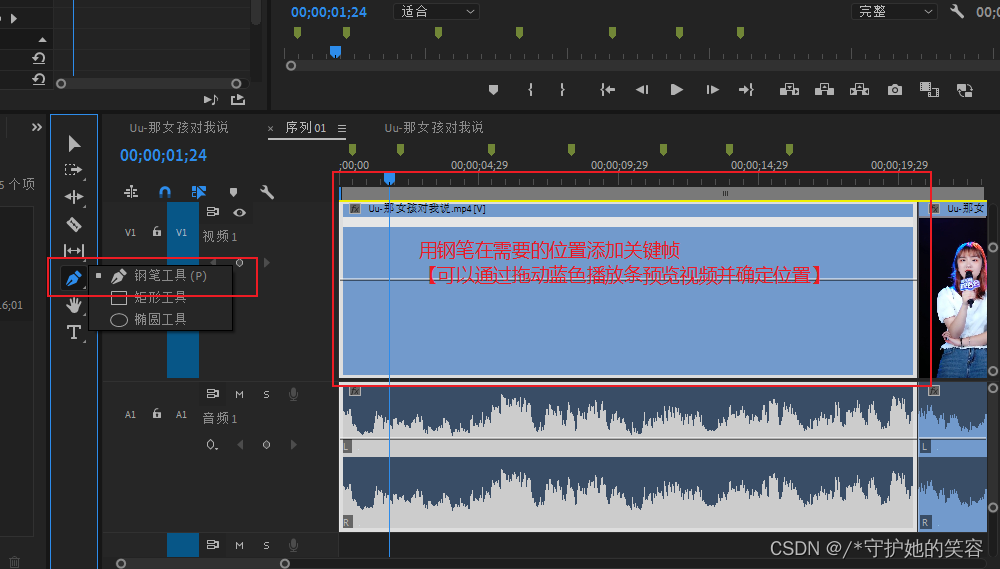The image size is (1000, 569).
Task: Choose 矩形工具 from the flyout
Action: pos(159,297)
